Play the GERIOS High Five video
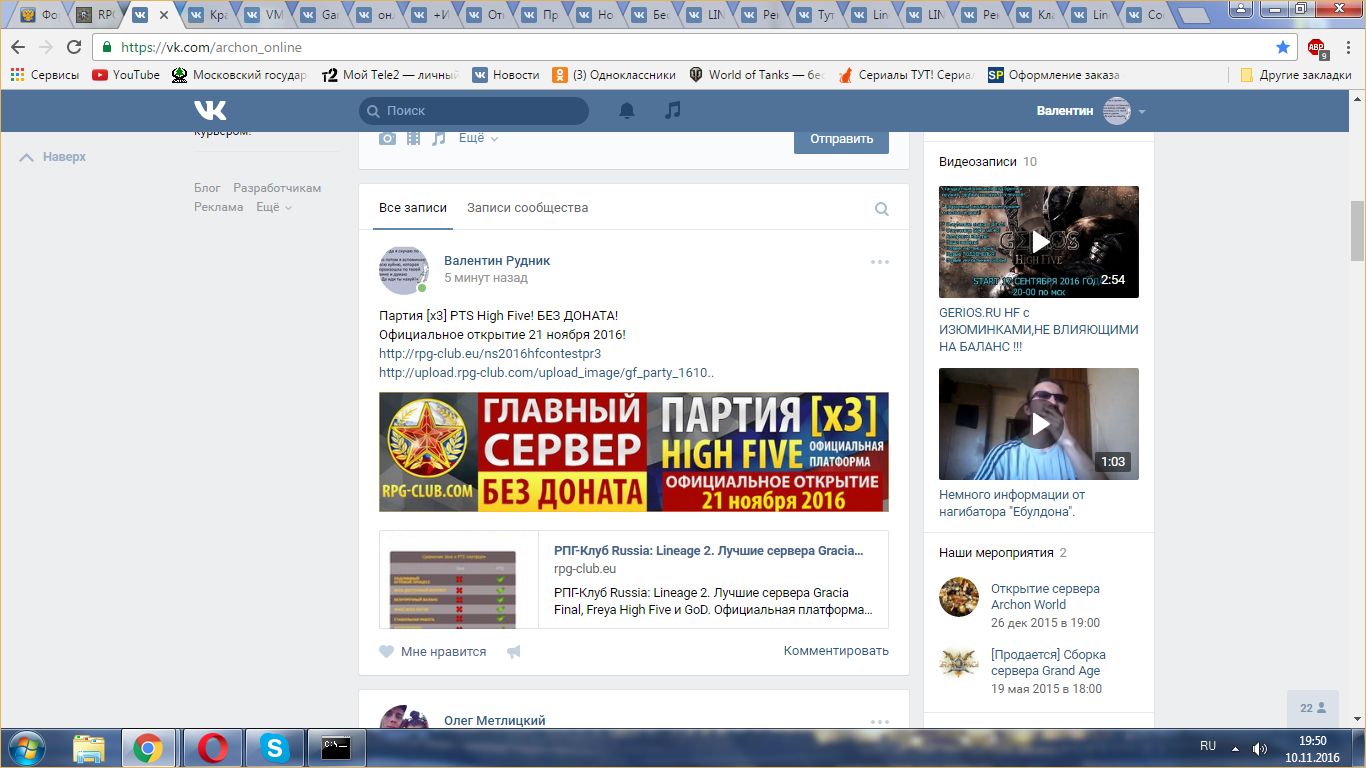The height and width of the screenshot is (768, 1366). pyautogui.click(x=1038, y=242)
